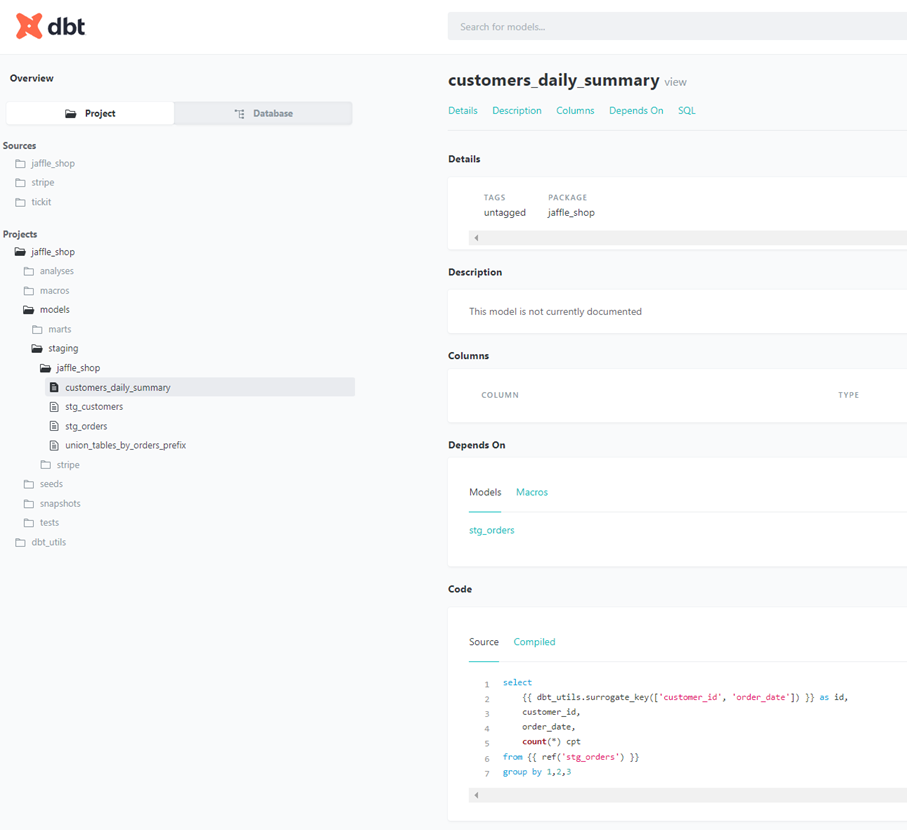
Task: Open the Macros tab under Depends On
Action: 531,492
